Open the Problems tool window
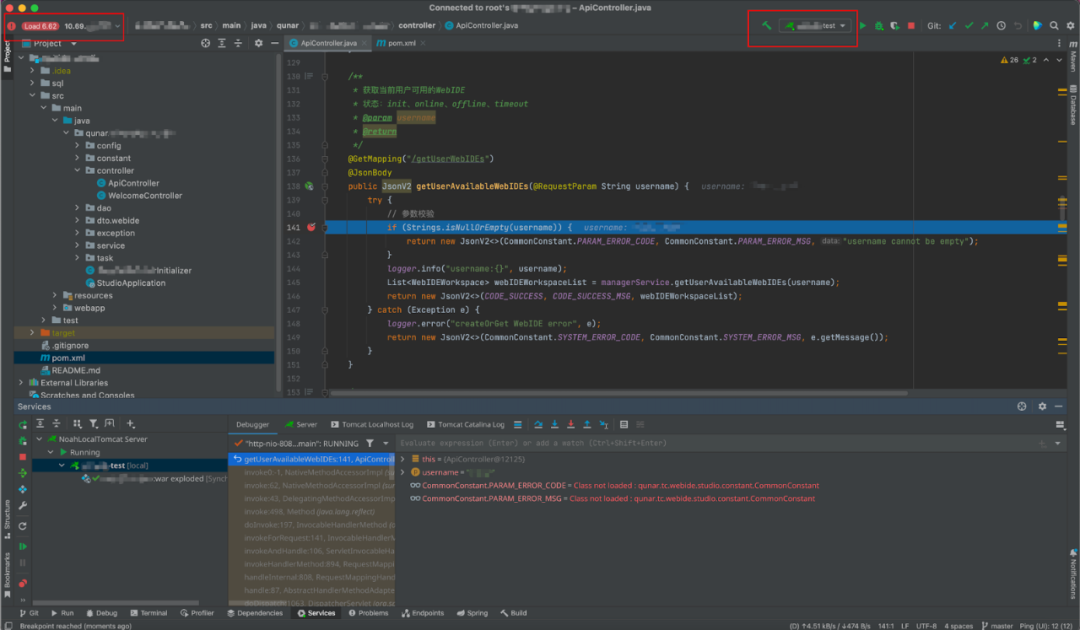Viewport: 1080px width, 630px height. click(368, 613)
